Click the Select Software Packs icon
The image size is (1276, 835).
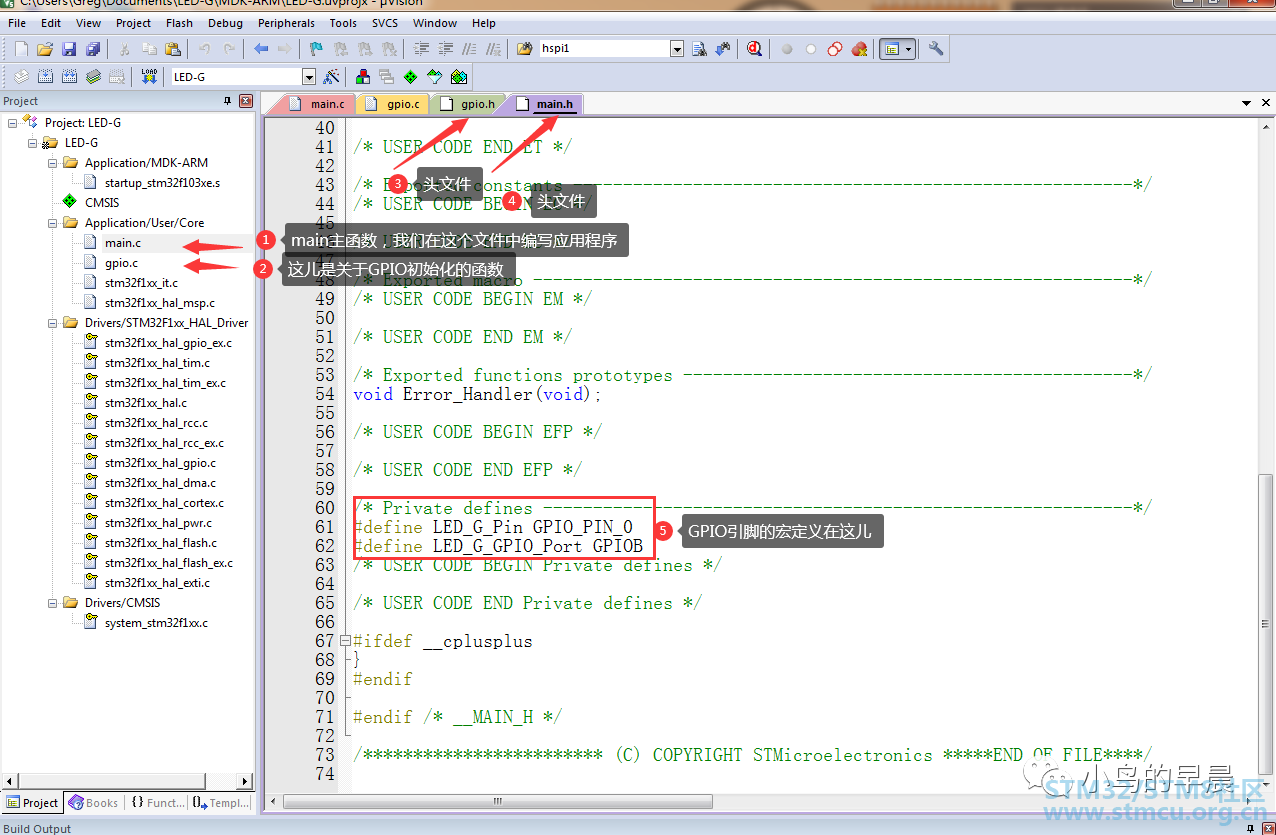pos(434,76)
